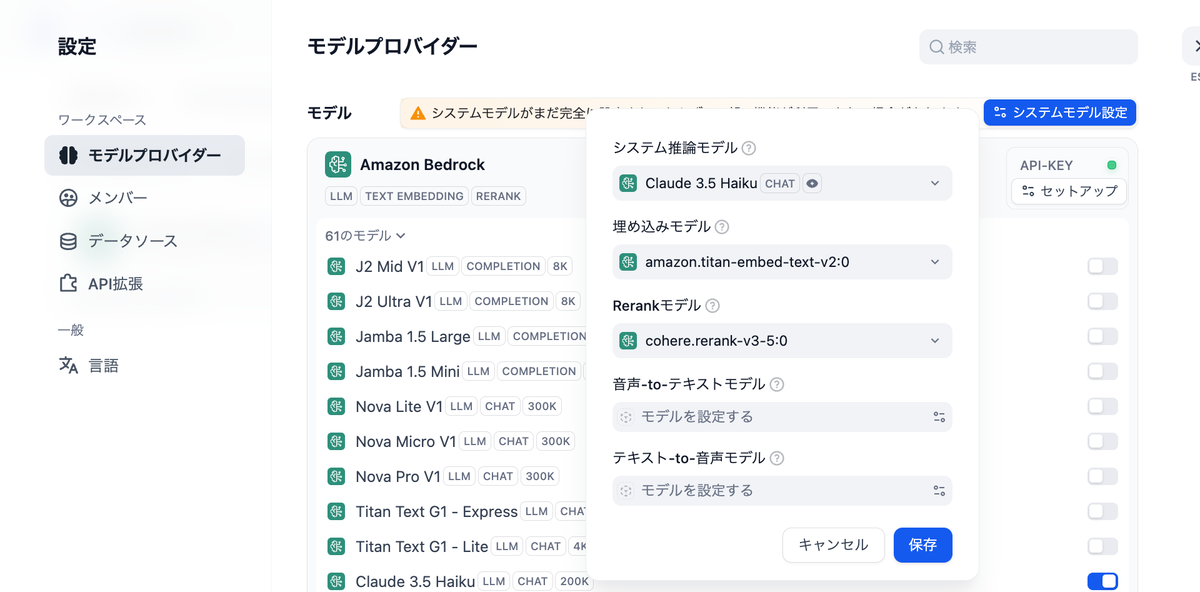Screen dimensions: 1200x592
Task: Click the システムモデル設定 button
Action: coord(1060,113)
